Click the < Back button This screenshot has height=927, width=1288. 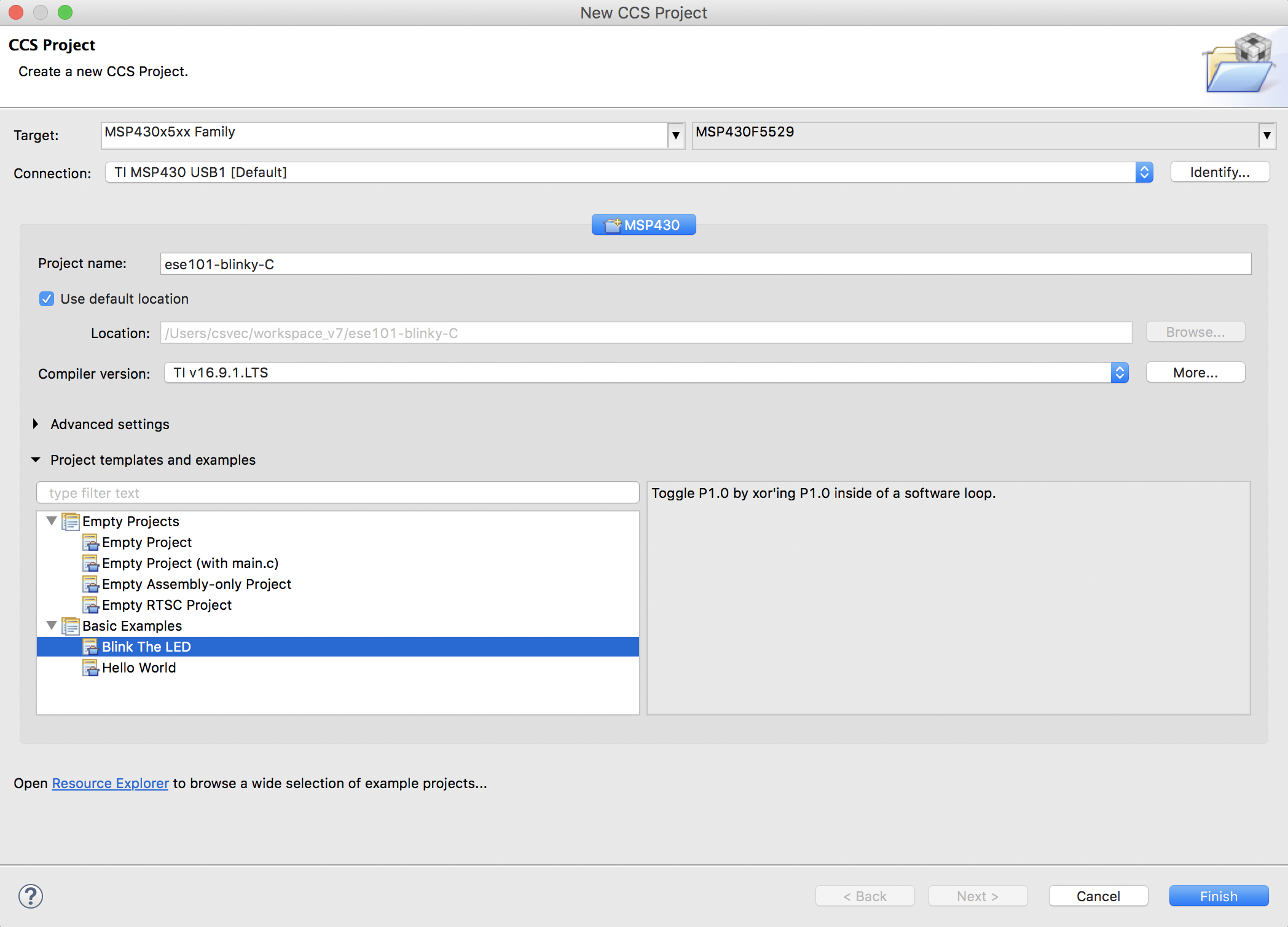865,896
